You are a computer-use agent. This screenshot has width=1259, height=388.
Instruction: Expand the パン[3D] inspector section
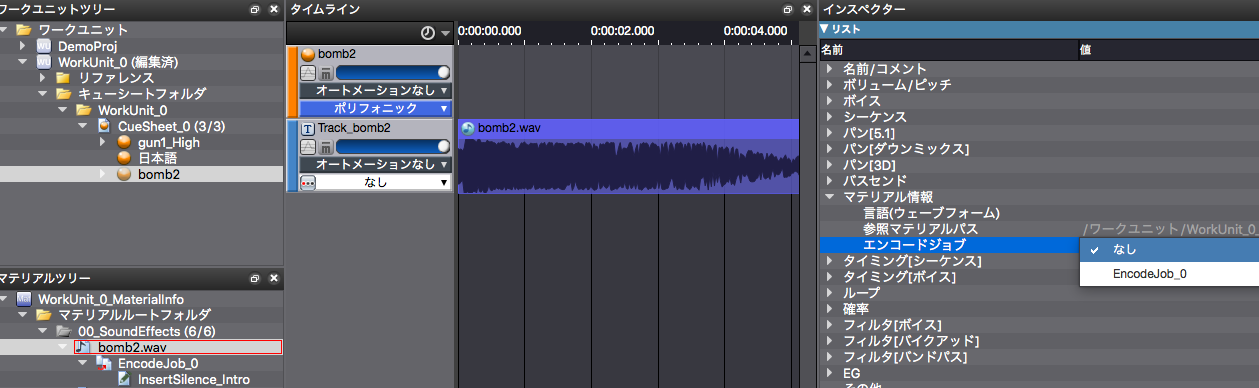(829, 165)
